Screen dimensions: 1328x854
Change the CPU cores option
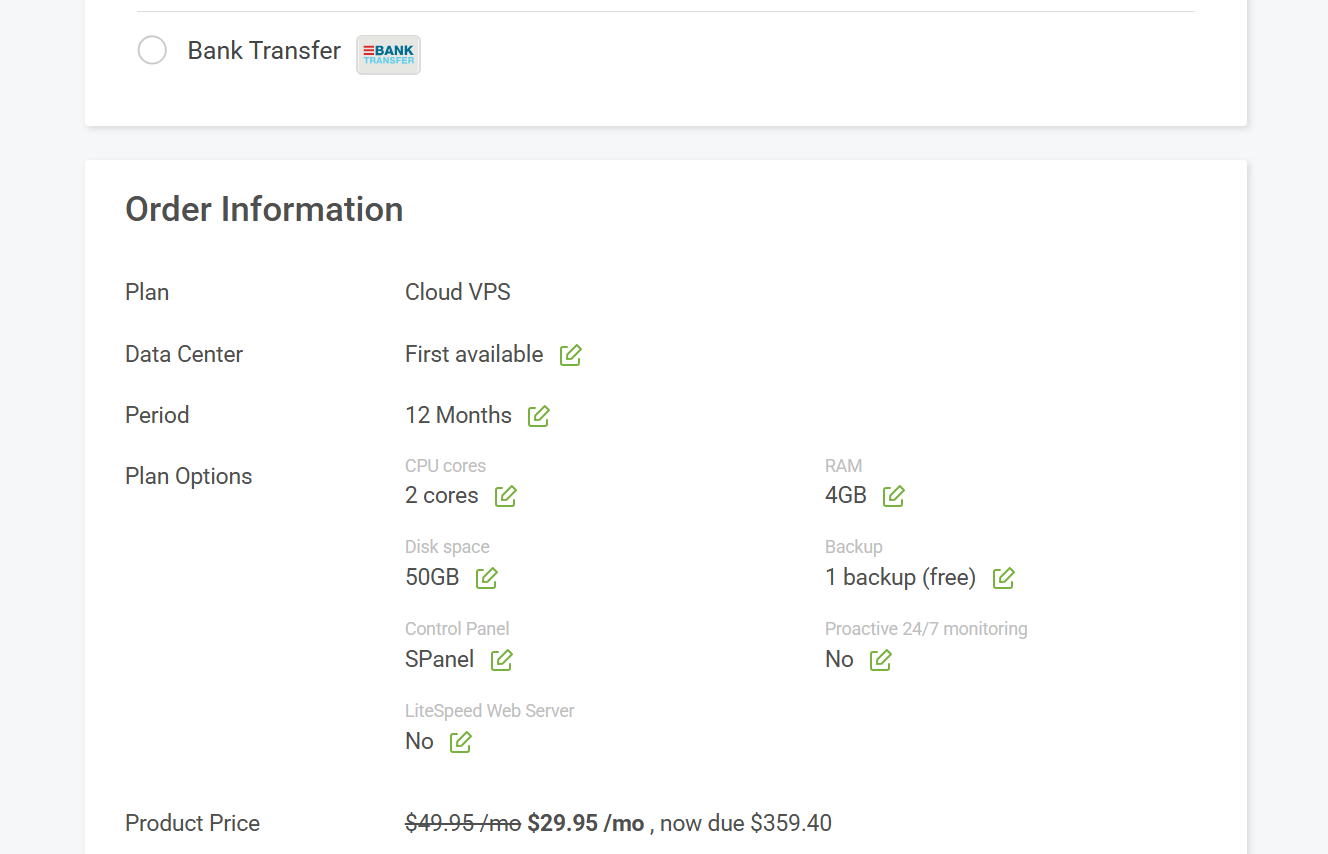505,495
